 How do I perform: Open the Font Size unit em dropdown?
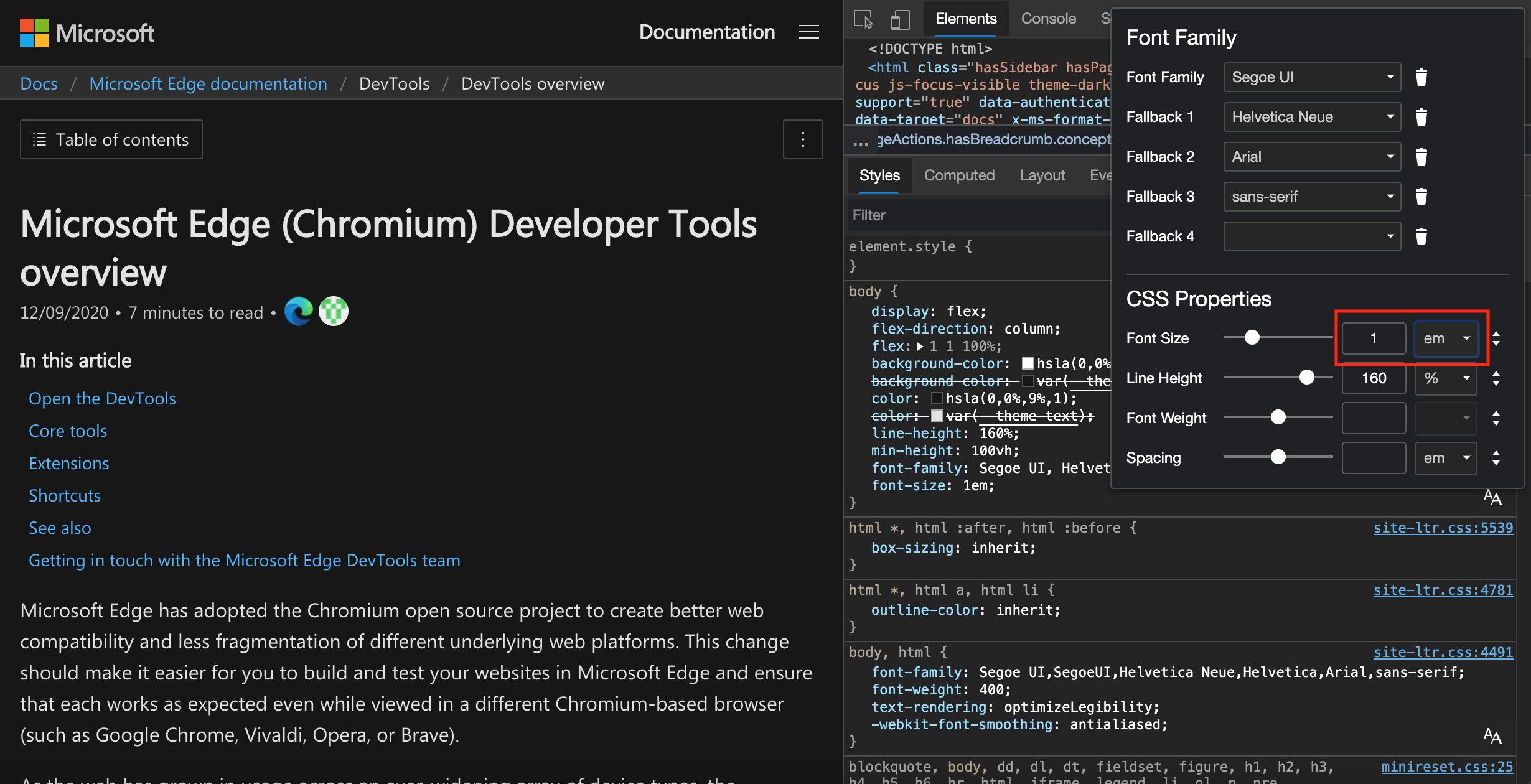(x=1445, y=337)
